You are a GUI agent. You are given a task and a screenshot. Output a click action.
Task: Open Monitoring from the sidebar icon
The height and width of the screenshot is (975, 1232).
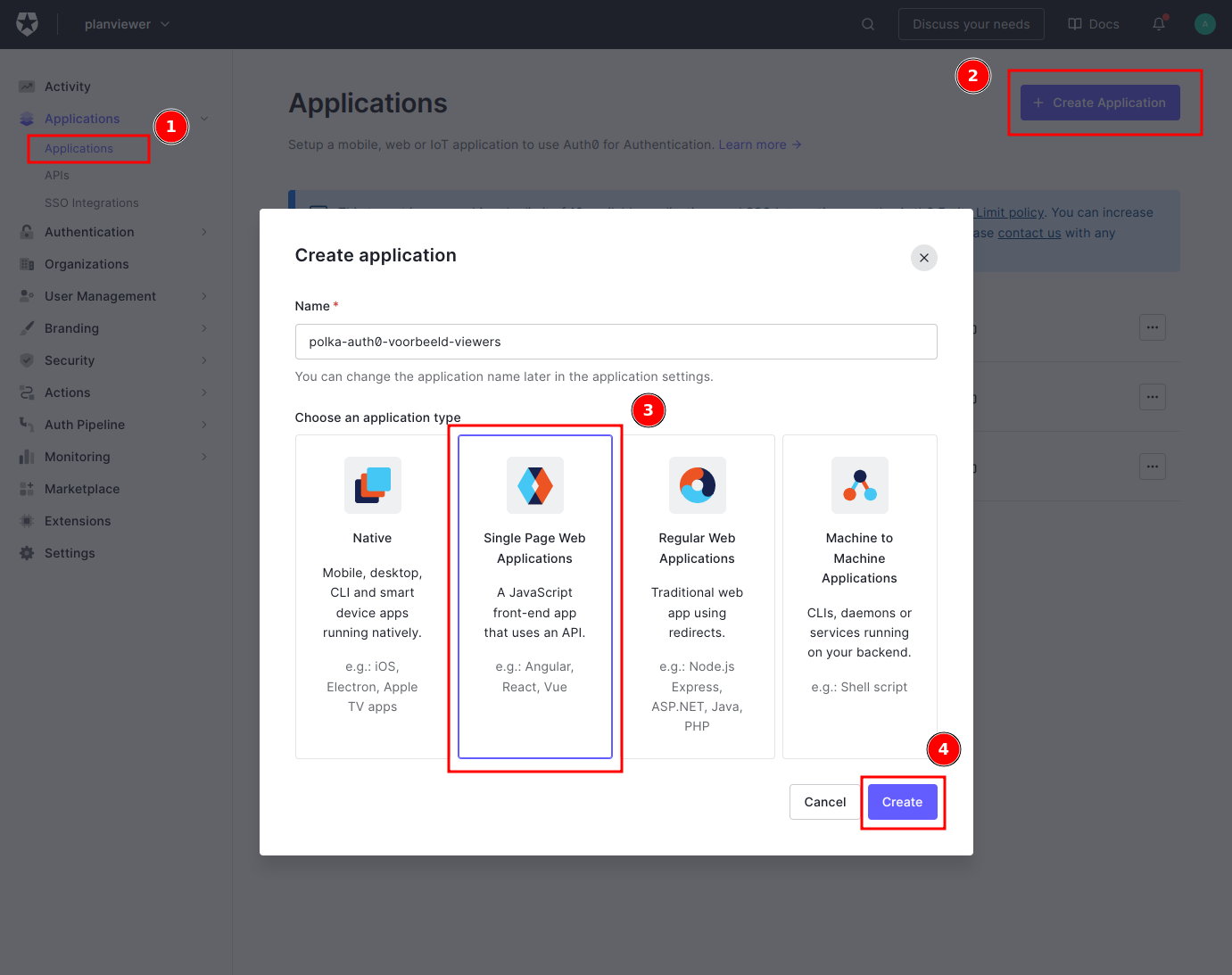[26, 457]
